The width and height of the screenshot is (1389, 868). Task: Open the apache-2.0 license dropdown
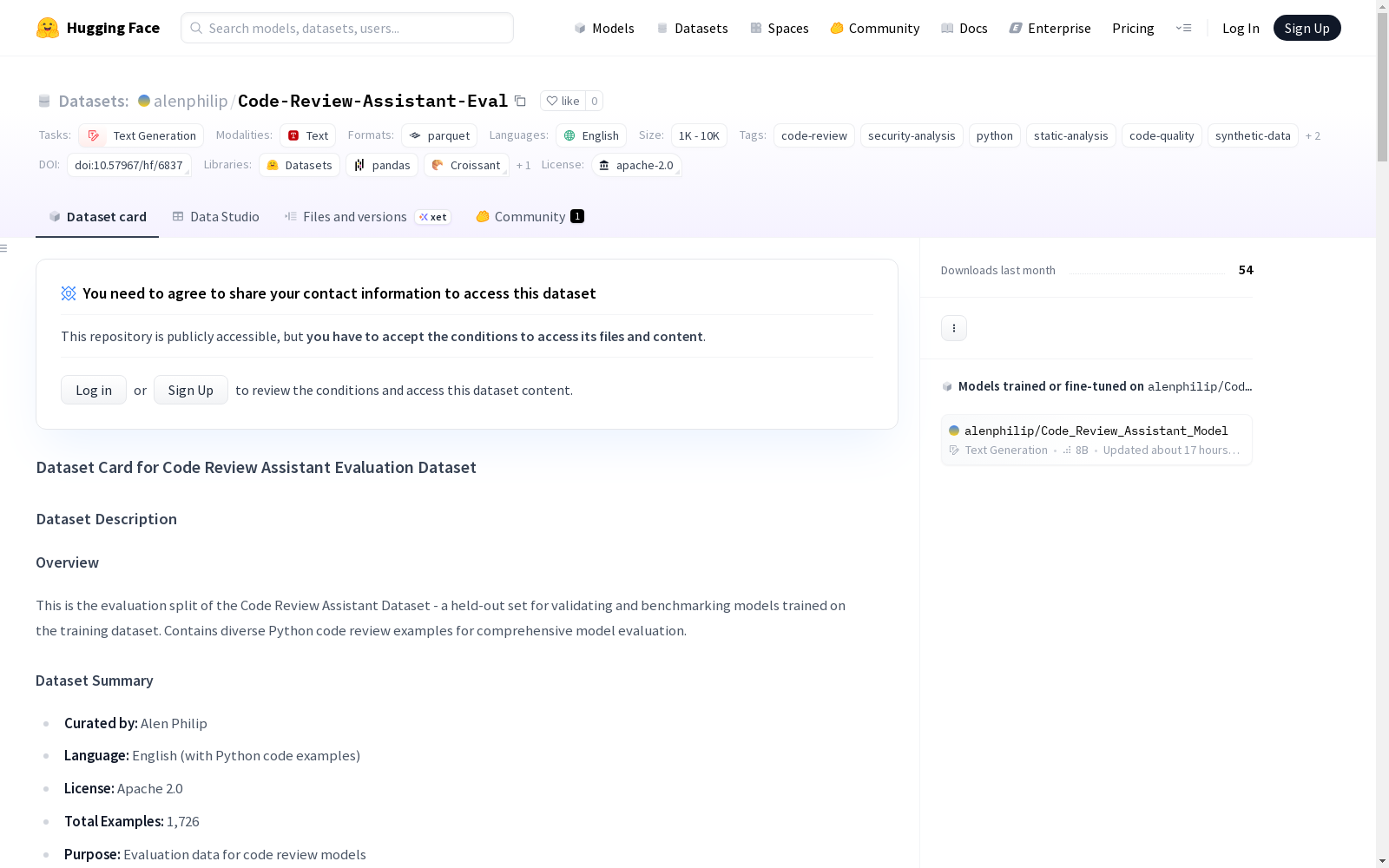[x=636, y=165]
